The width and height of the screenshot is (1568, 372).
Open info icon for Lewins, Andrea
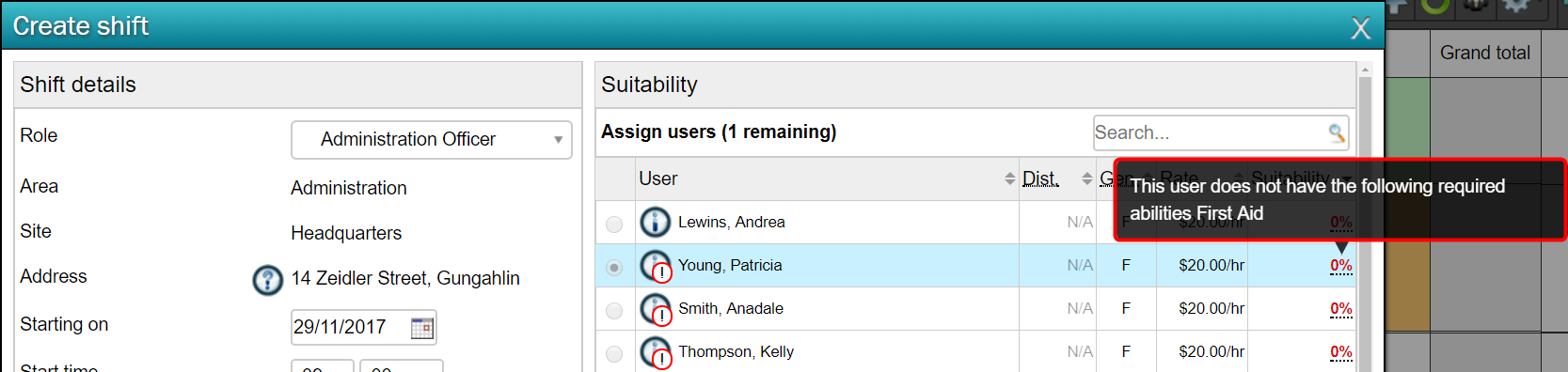[x=655, y=223]
